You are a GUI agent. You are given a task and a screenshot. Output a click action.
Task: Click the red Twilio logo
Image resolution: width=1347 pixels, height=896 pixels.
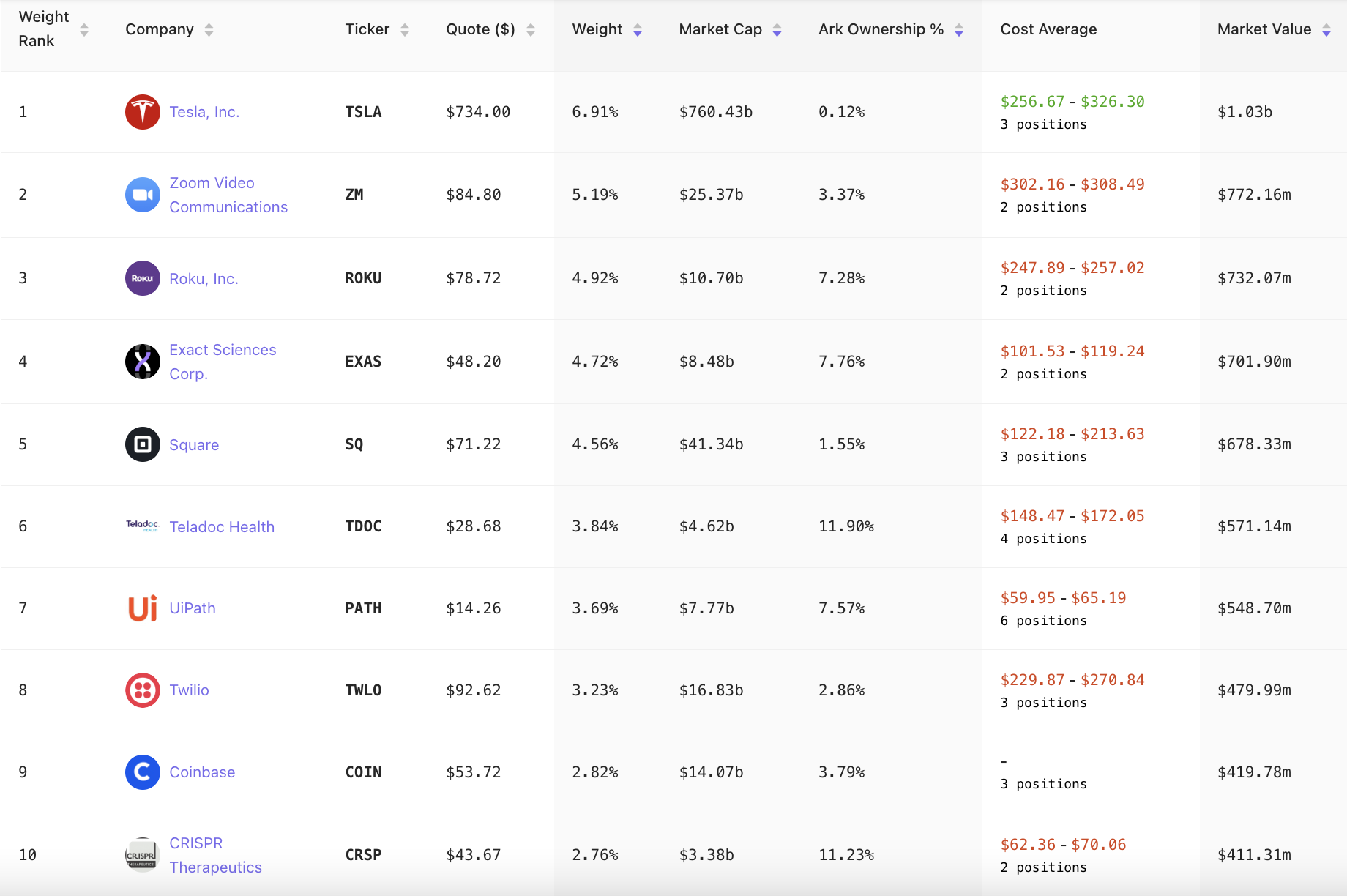coord(143,690)
